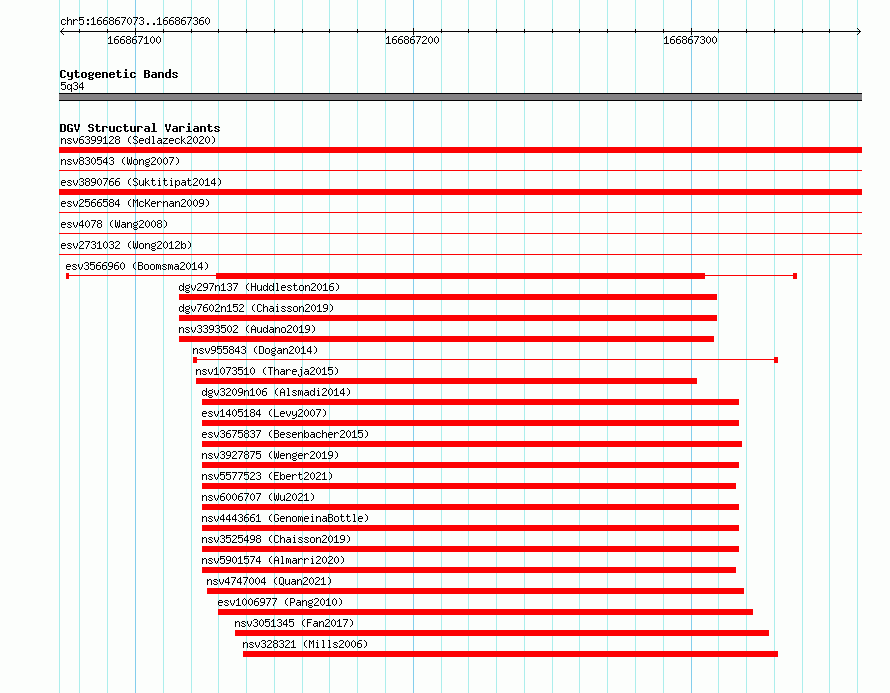Click the nsv6399128 (Sedlazeck2020) variant label
The height and width of the screenshot is (693, 890).
pos(138,140)
